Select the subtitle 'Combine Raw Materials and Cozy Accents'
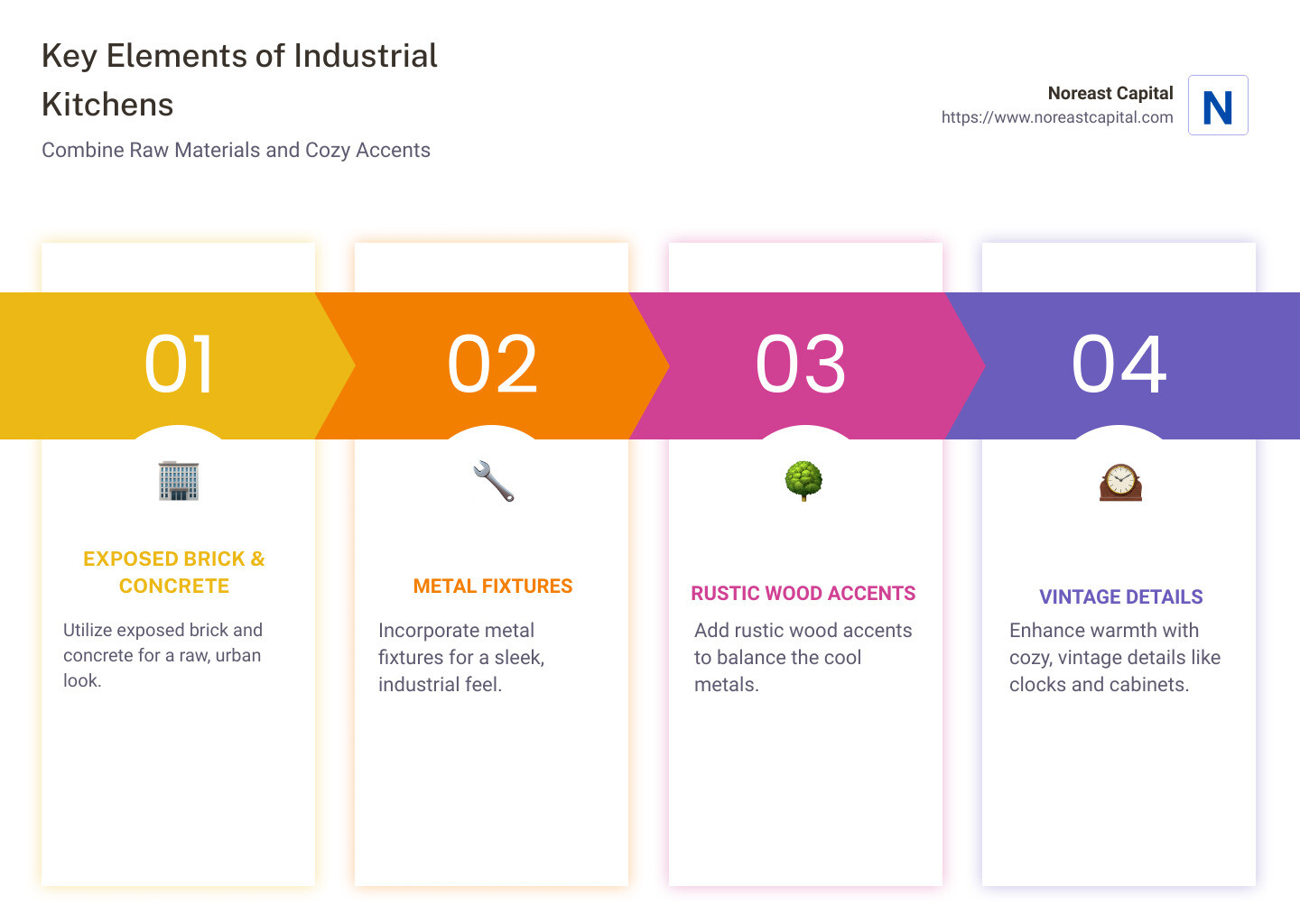Viewport: 1300px width, 924px height. 236,150
